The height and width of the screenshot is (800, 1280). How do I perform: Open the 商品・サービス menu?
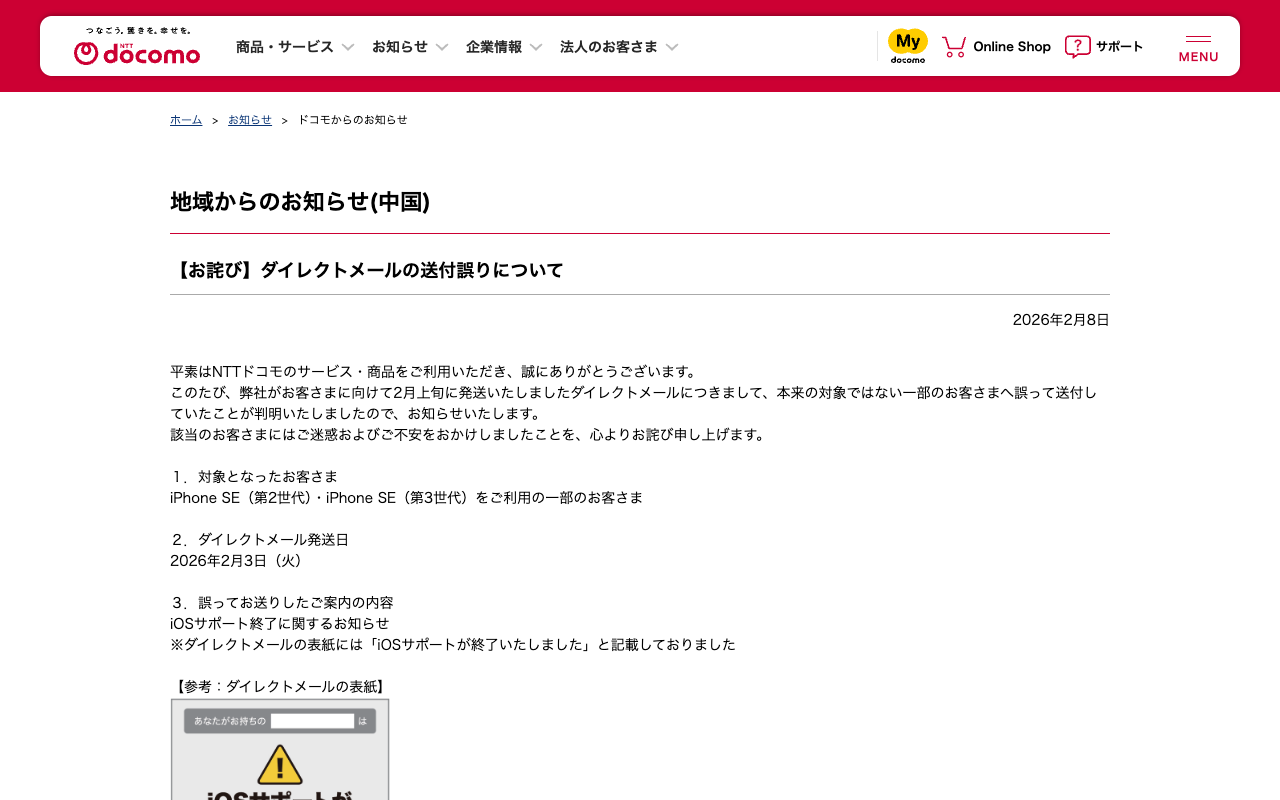[285, 47]
